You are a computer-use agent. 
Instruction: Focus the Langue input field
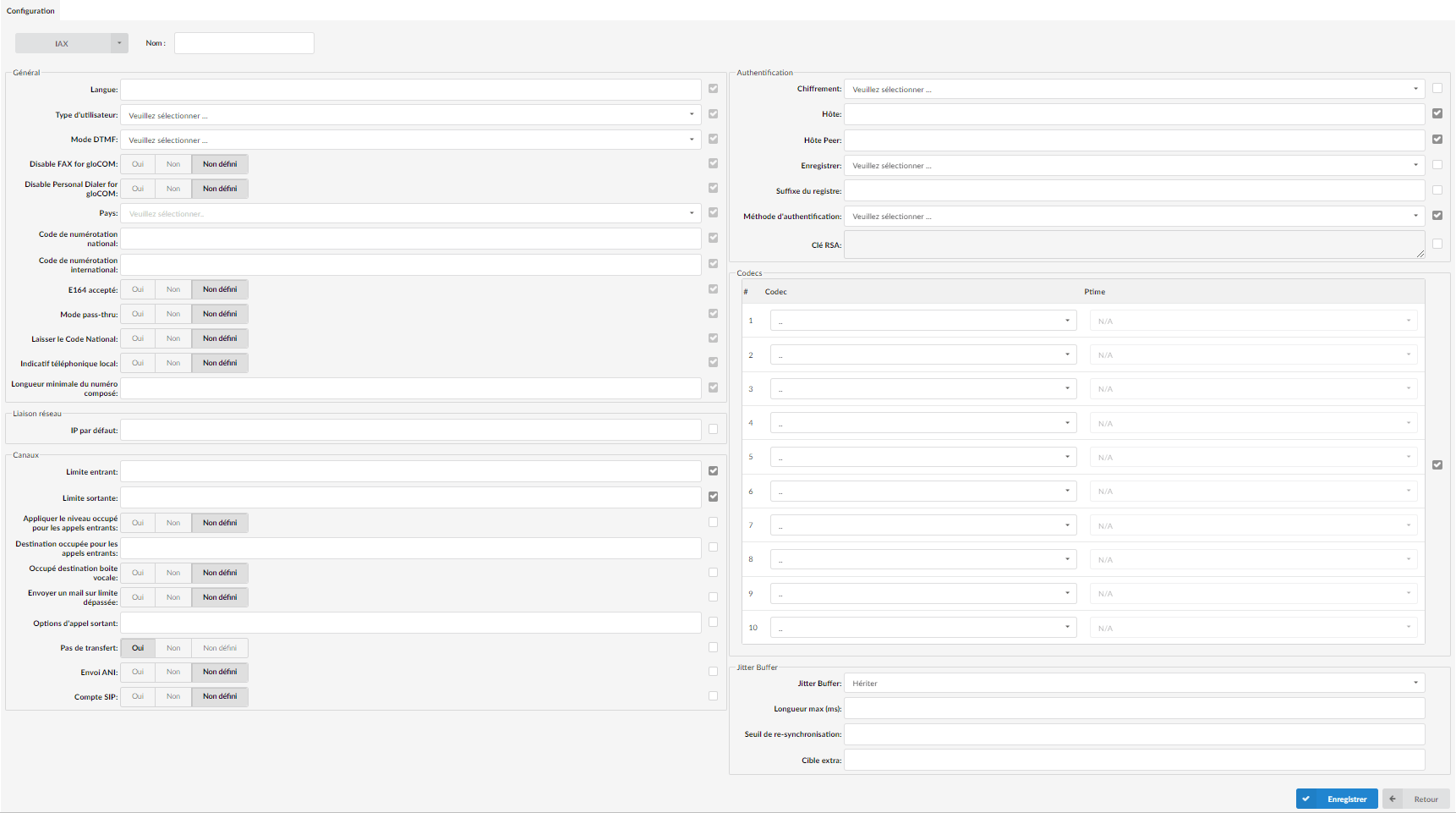(411, 90)
